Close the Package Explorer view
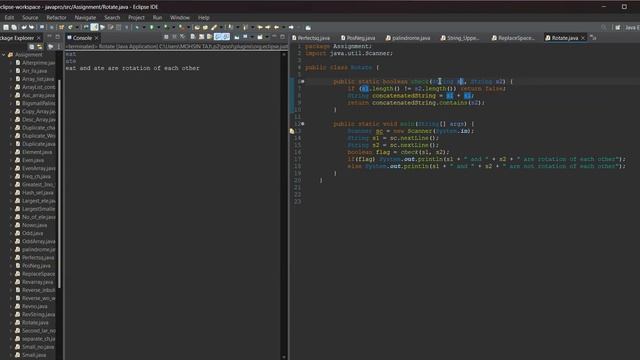Image resolution: width=640 pixels, height=360 pixels. point(39,38)
